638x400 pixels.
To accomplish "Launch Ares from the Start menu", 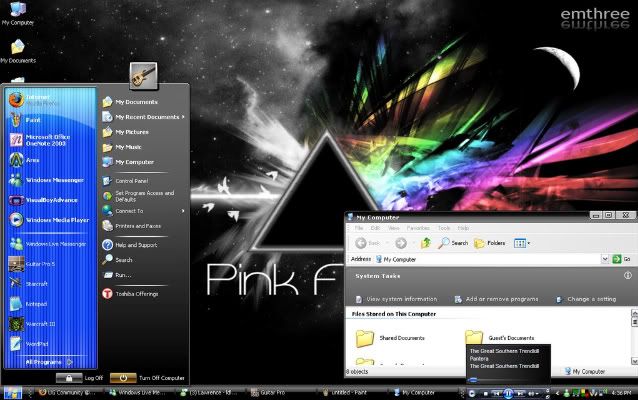I will click(x=51, y=160).
